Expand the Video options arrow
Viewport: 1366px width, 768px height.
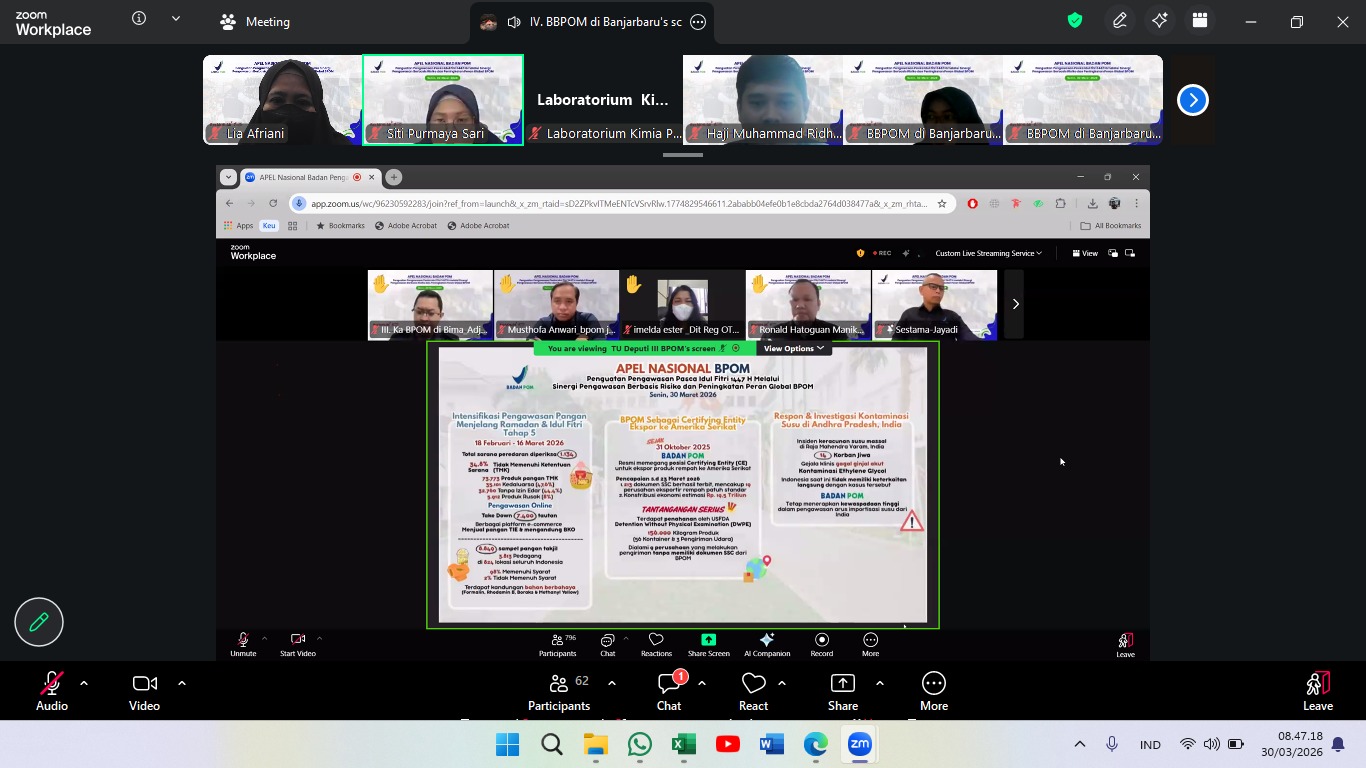[x=182, y=683]
